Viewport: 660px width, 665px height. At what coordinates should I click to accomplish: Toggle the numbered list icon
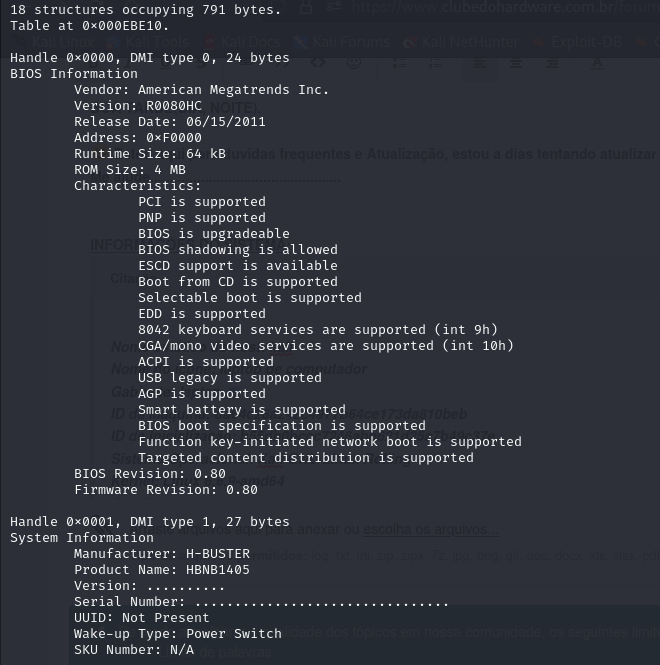pyautogui.click(x=435, y=63)
